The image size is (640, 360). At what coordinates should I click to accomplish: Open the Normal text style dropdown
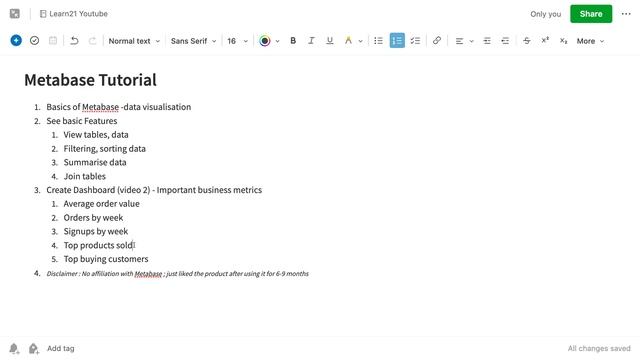pyautogui.click(x=134, y=41)
